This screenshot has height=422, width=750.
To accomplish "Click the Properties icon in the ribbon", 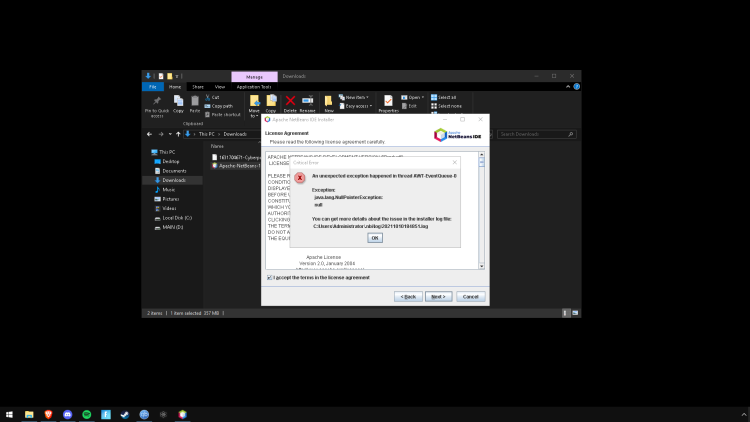I will (388, 100).
